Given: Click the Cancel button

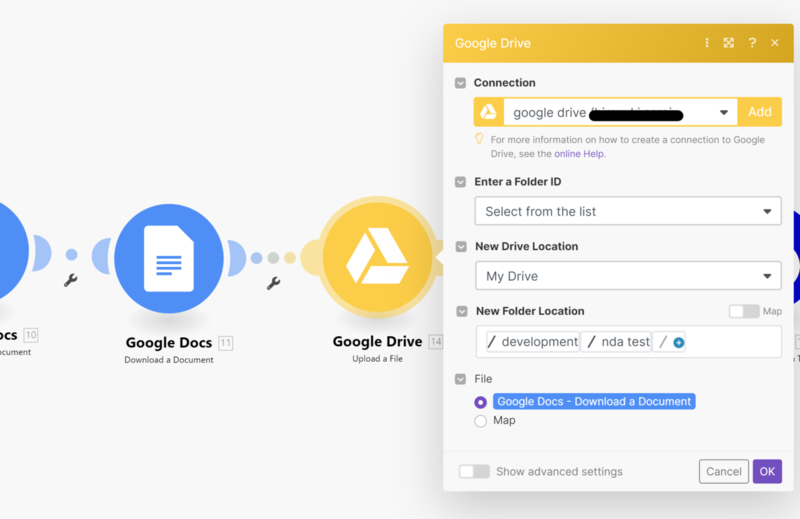Looking at the screenshot, I should pos(723,472).
